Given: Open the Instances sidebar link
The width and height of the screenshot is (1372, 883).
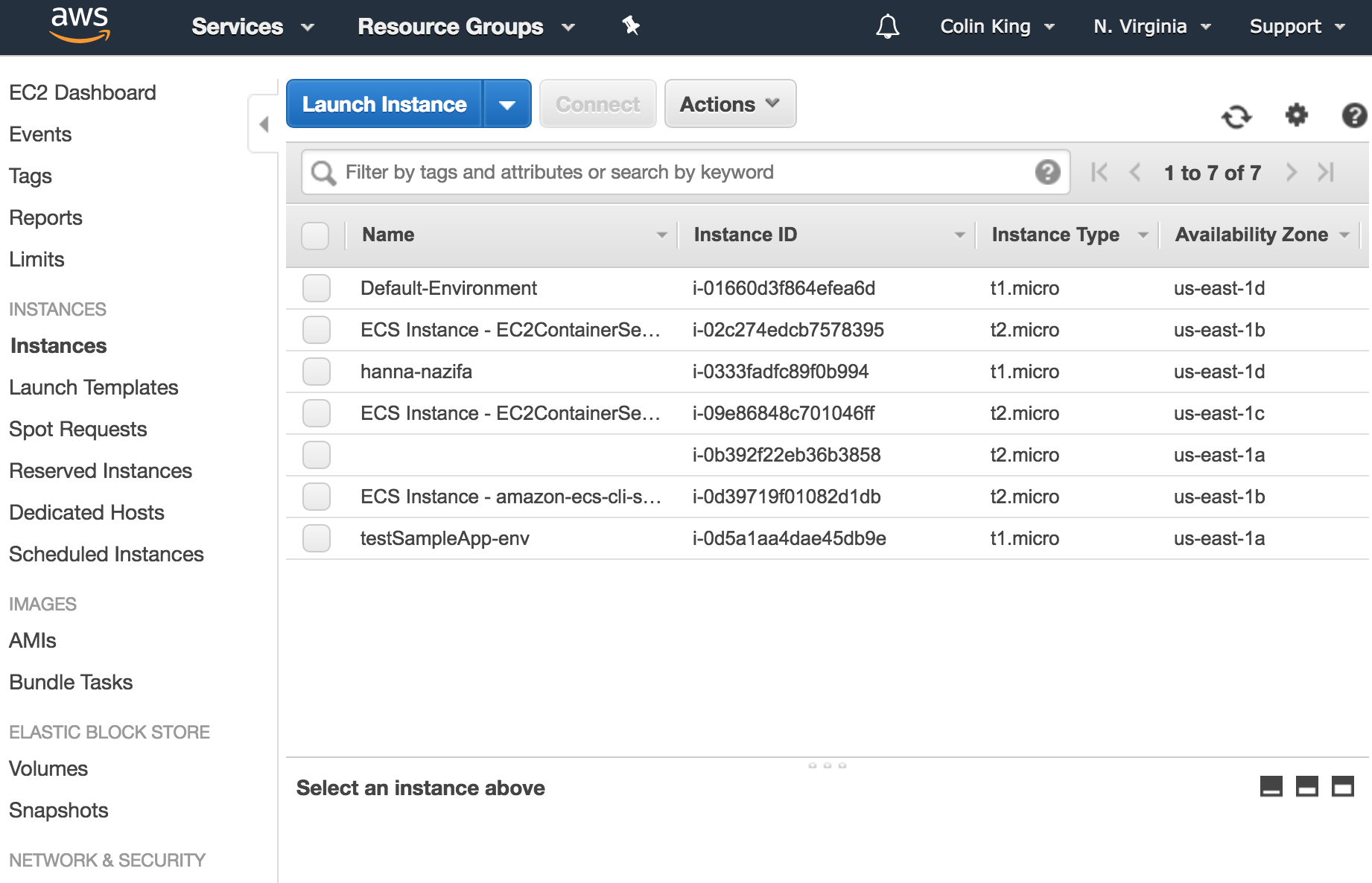Looking at the screenshot, I should point(58,346).
